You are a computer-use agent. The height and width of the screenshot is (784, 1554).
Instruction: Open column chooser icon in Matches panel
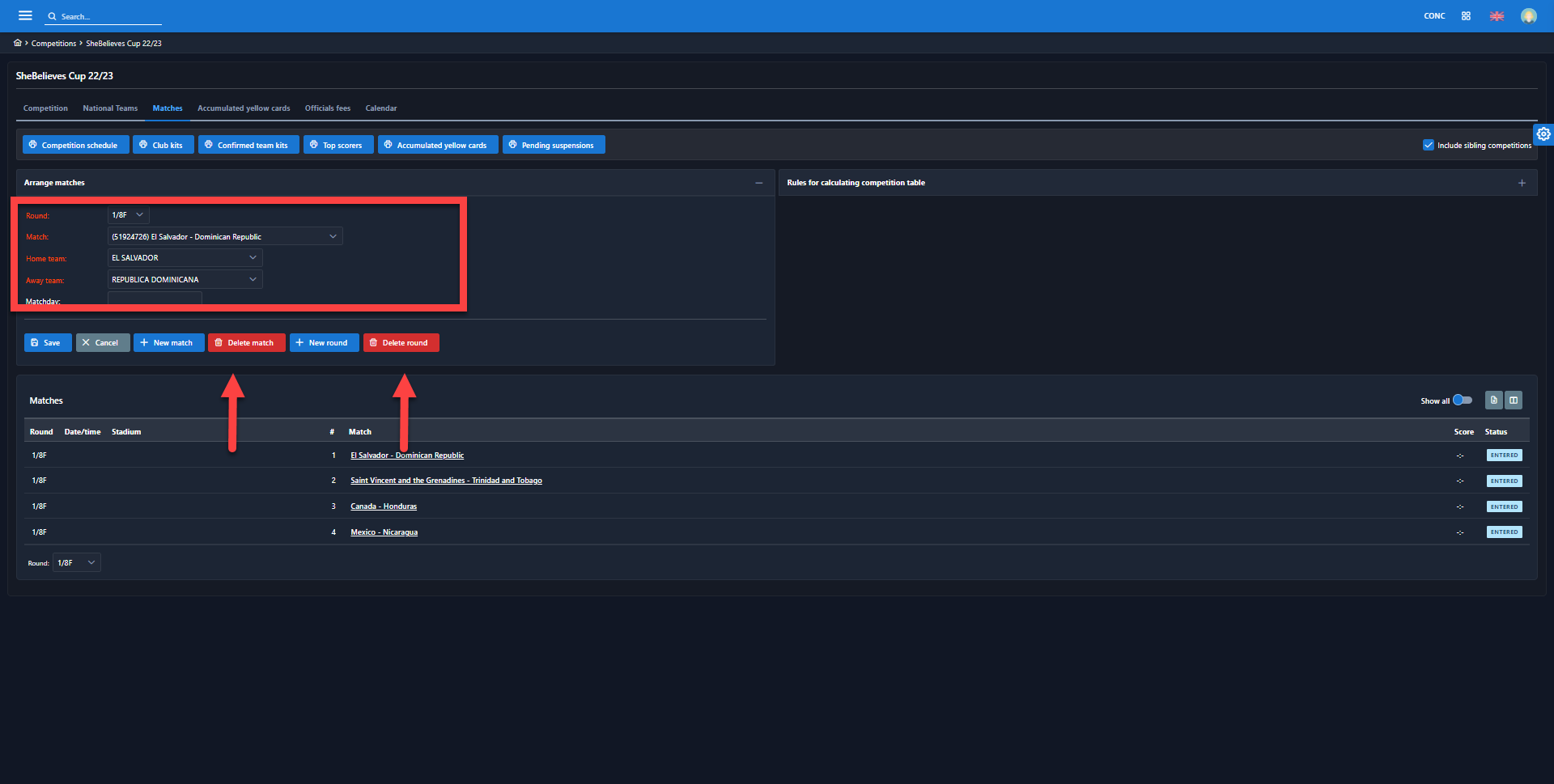pyautogui.click(x=1514, y=400)
